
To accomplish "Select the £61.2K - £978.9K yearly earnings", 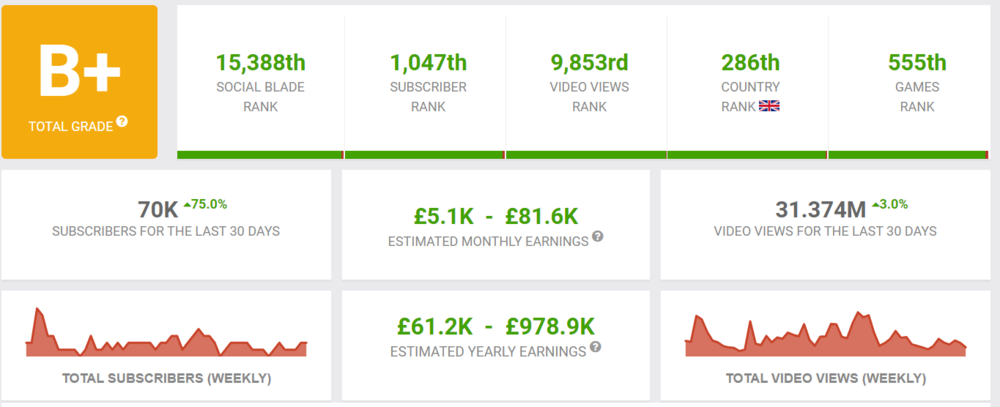I will point(496,326).
